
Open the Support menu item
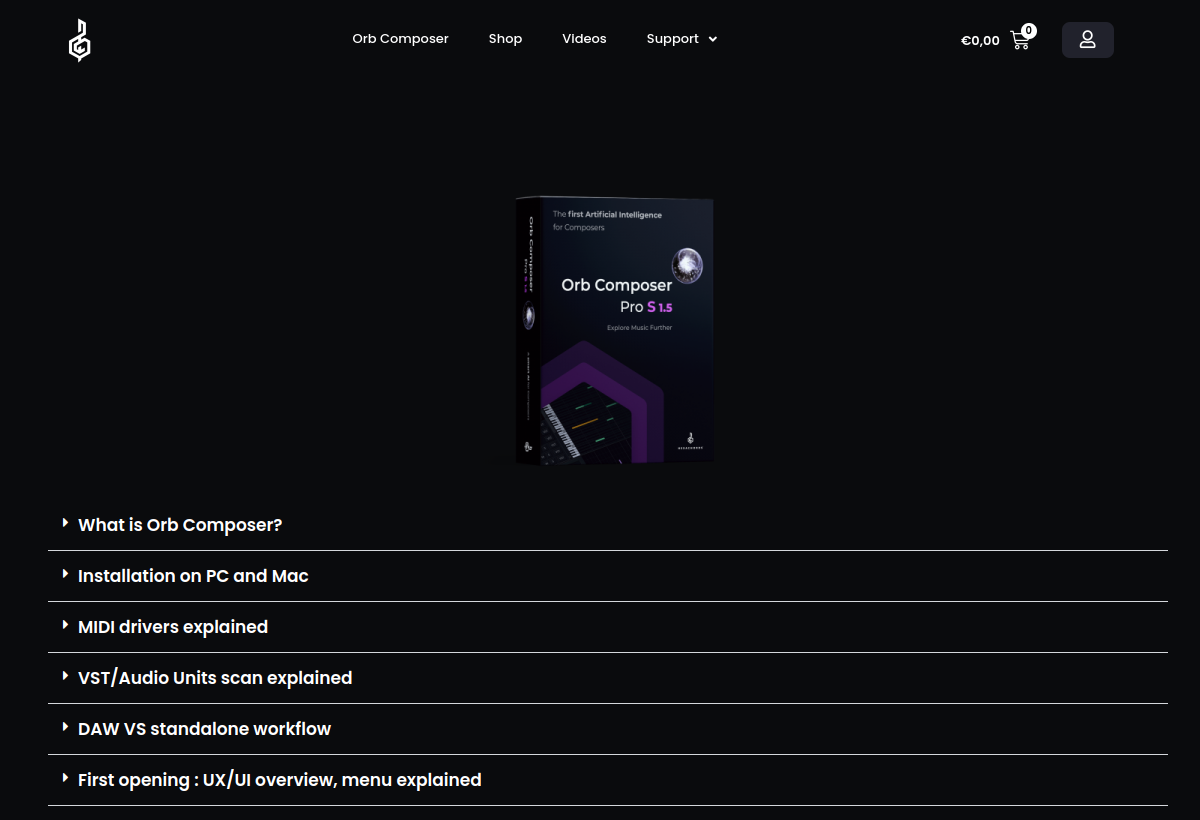pos(672,39)
